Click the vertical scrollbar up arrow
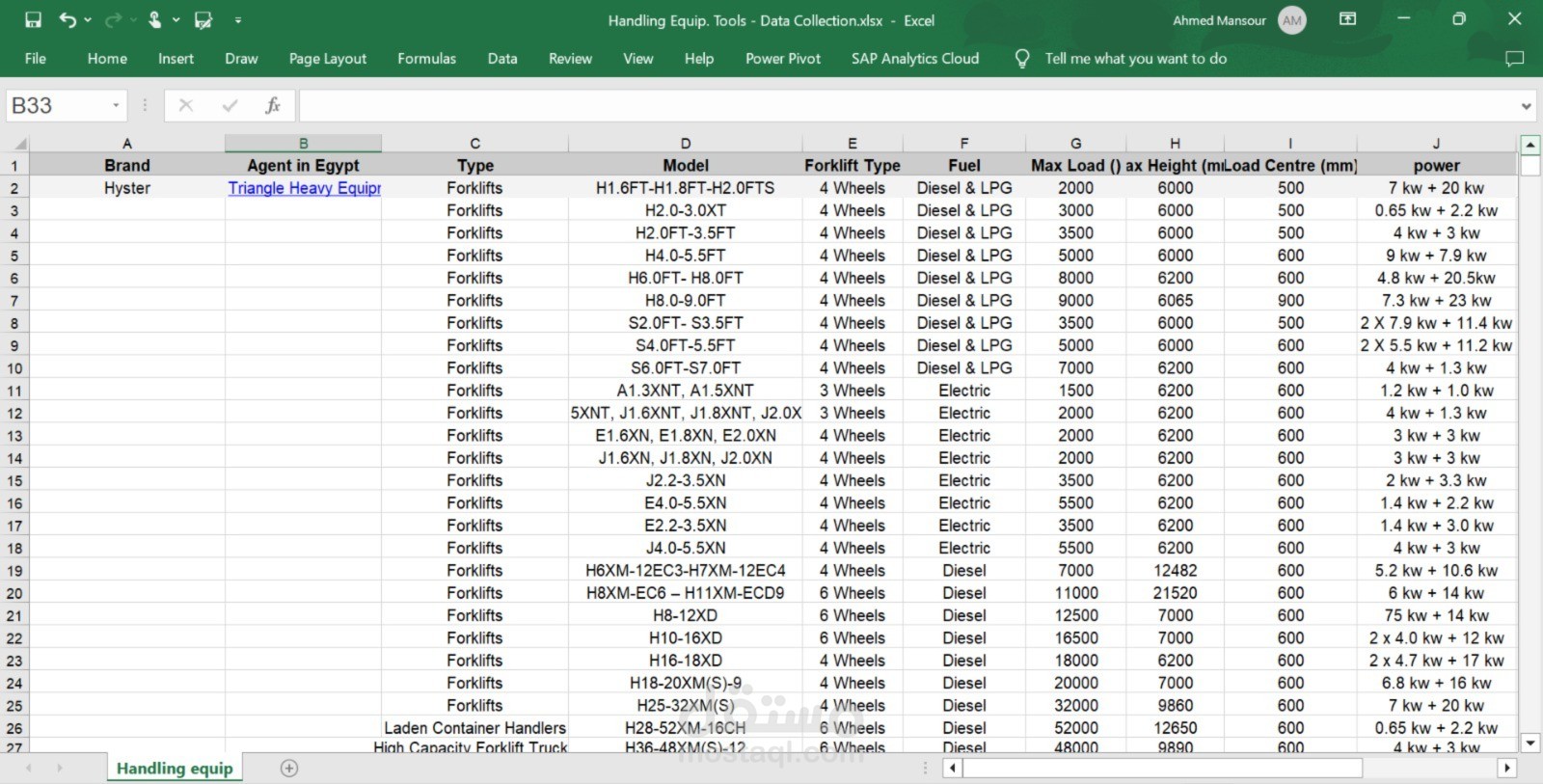 pos(1529,145)
